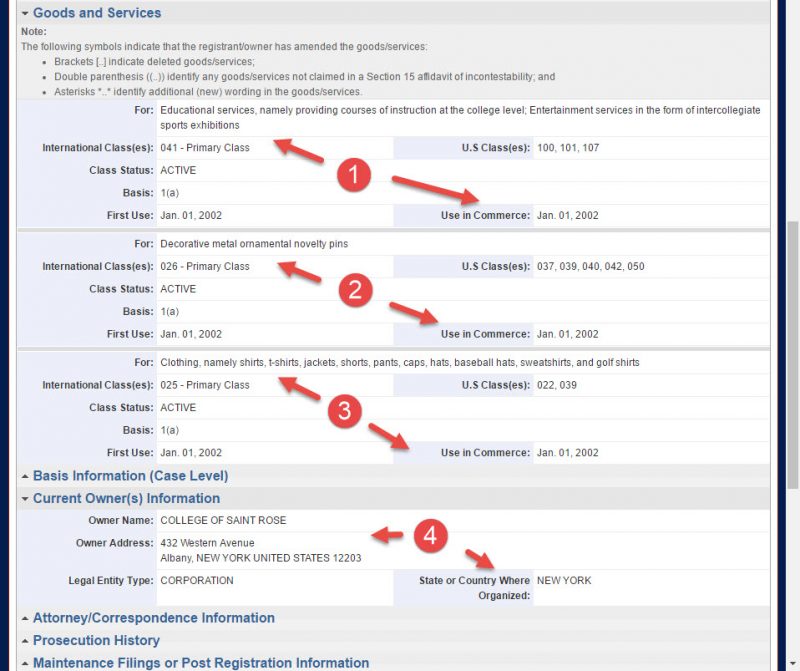Click the triangle icon next to Prosecution History

tap(24, 640)
